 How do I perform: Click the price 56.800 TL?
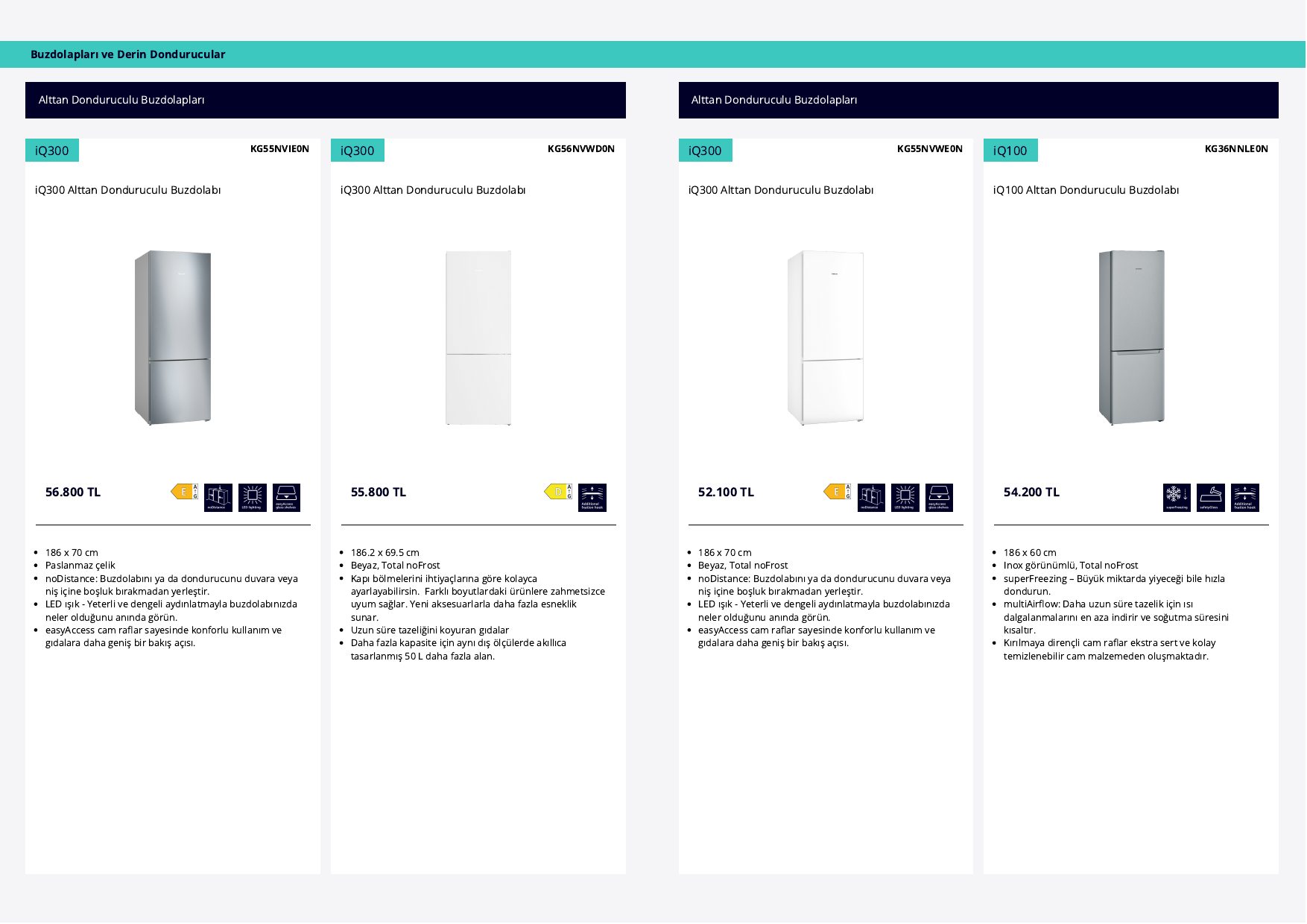[73, 492]
